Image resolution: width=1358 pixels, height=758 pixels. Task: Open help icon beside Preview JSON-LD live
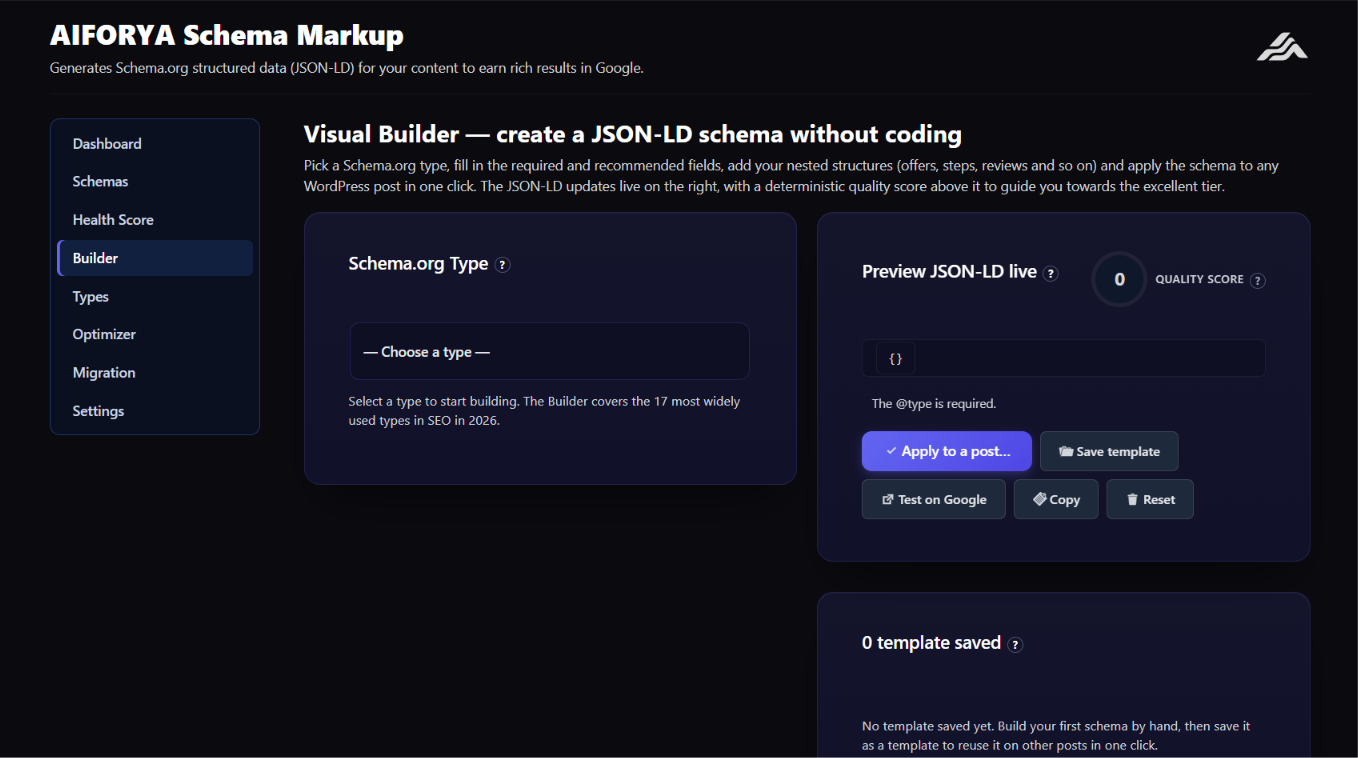1051,273
